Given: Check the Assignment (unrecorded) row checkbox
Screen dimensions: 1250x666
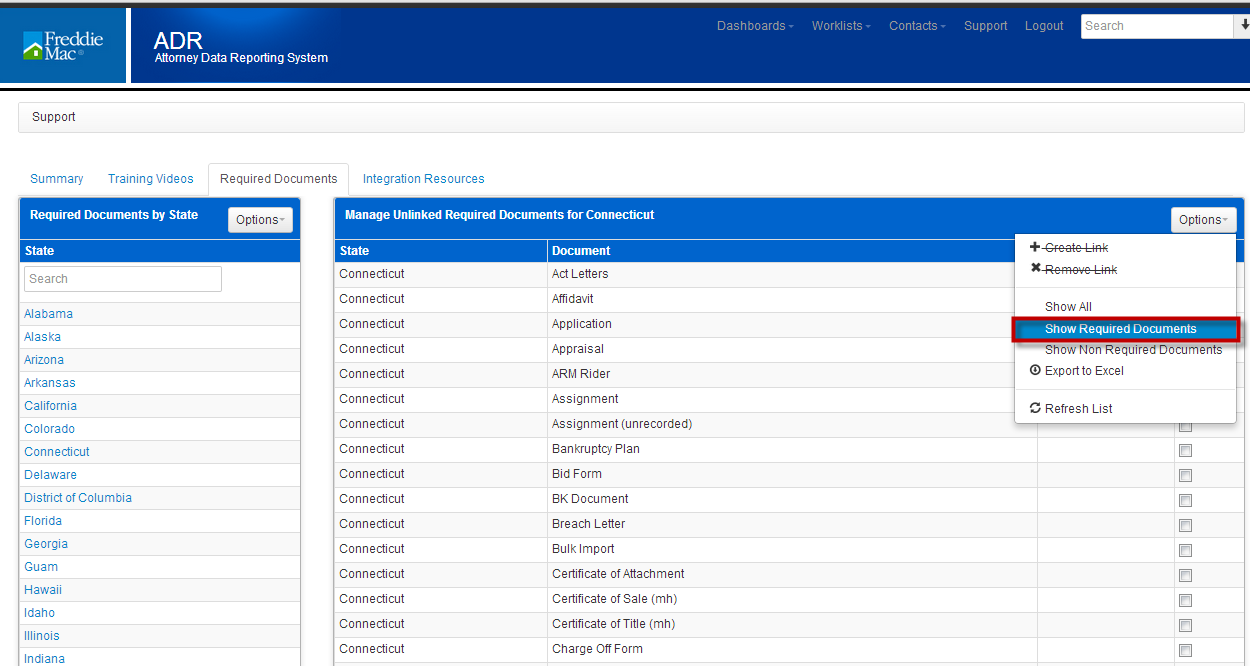Looking at the screenshot, I should tap(1185, 425).
